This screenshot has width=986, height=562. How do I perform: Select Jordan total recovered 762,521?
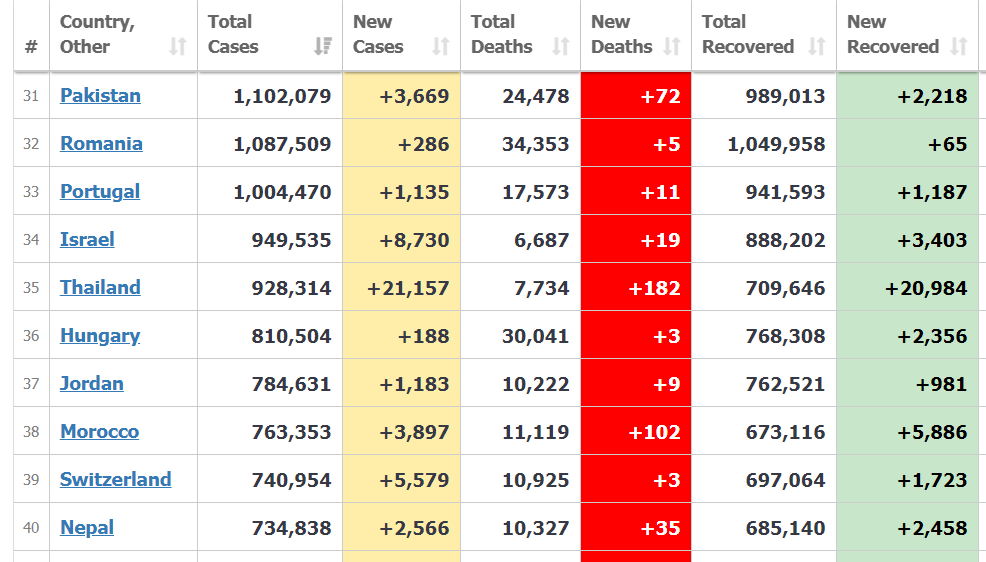pyautogui.click(x=785, y=384)
